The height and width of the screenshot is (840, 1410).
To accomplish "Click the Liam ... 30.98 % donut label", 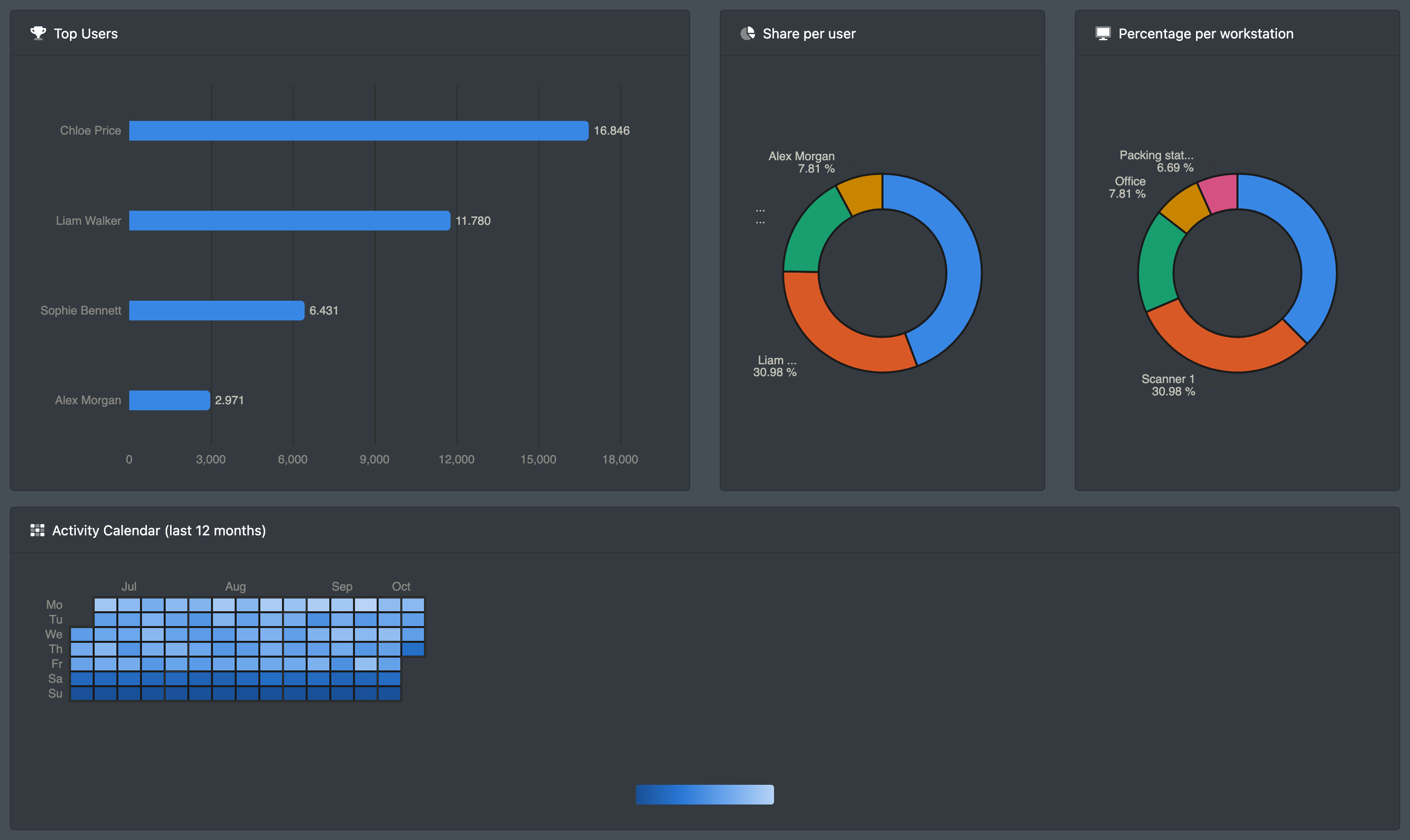I will click(x=775, y=366).
